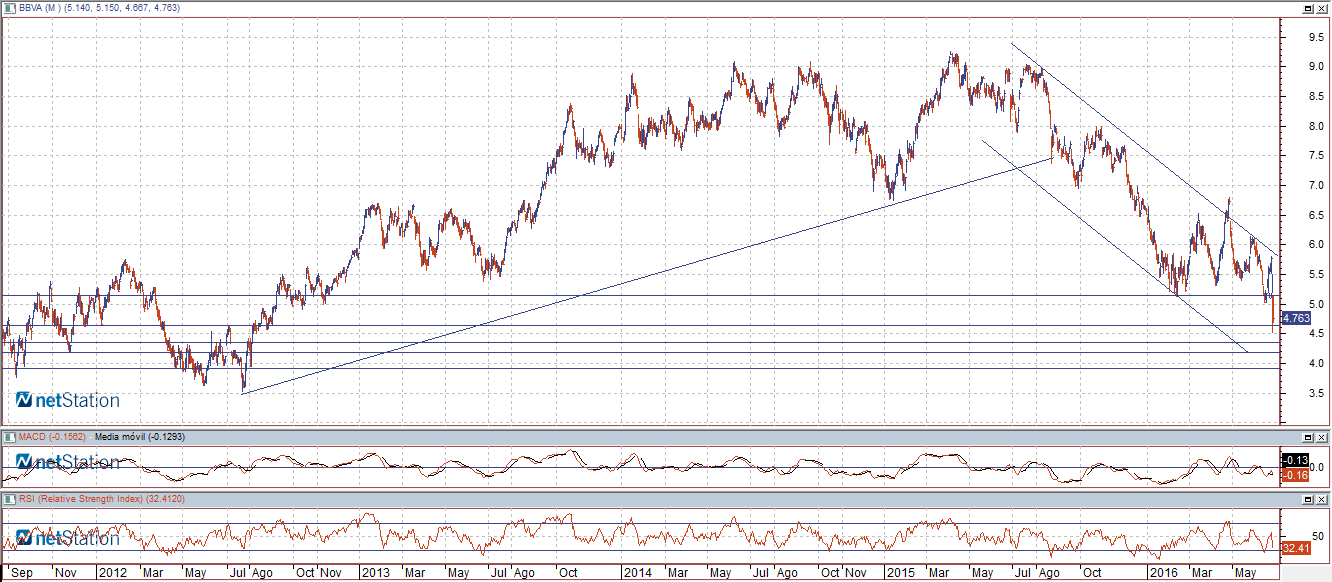
Task: Click the 2015 date axis label
Action: [x=901, y=573]
